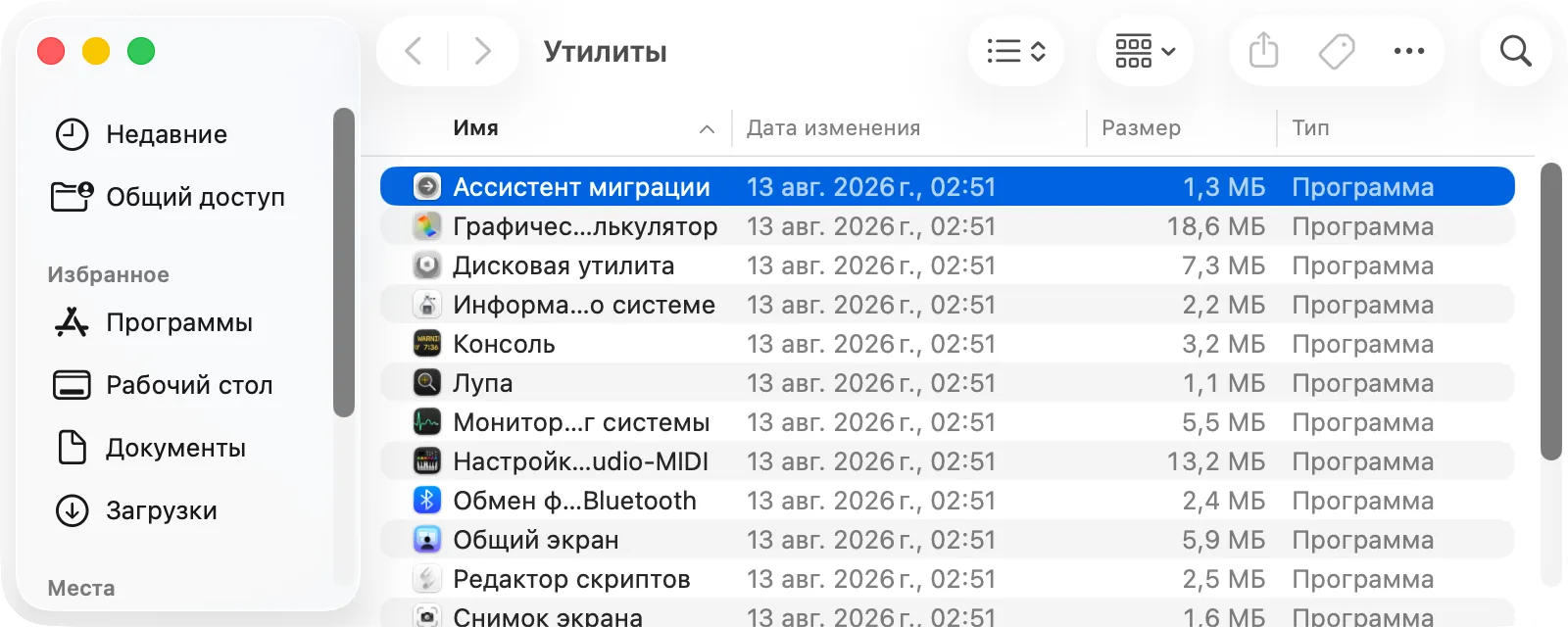
Task: Click the 18,6 МБ size value
Action: coord(1216,225)
